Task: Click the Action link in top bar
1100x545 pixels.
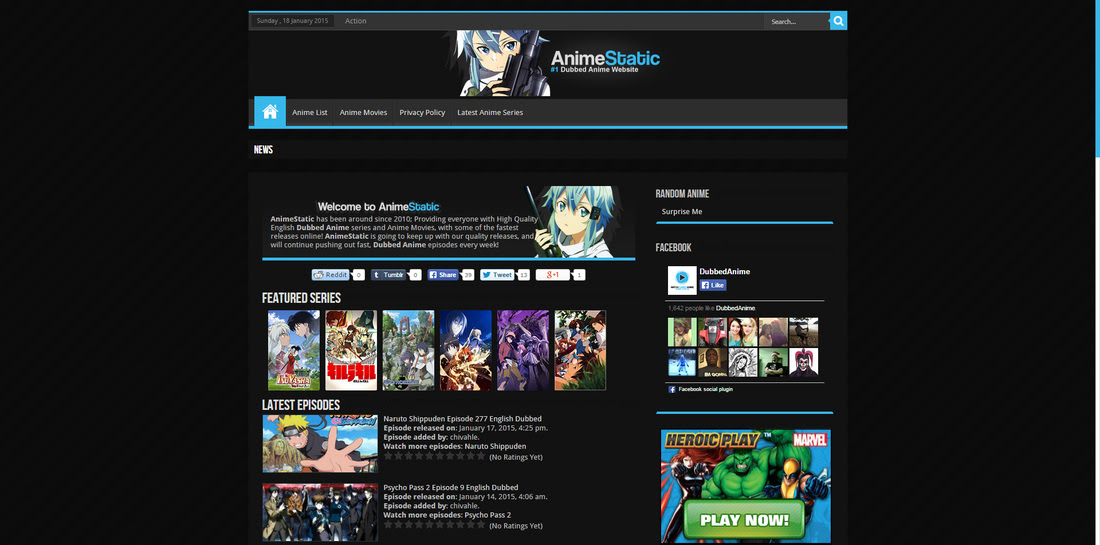Action: point(356,21)
